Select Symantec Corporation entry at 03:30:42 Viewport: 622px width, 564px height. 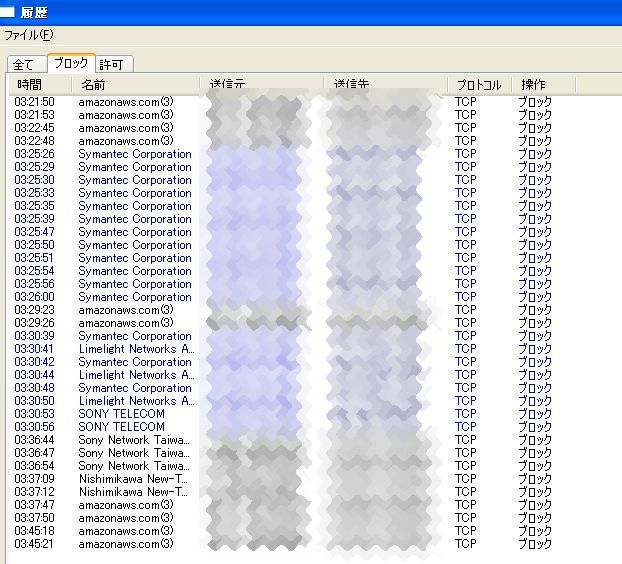click(283, 362)
